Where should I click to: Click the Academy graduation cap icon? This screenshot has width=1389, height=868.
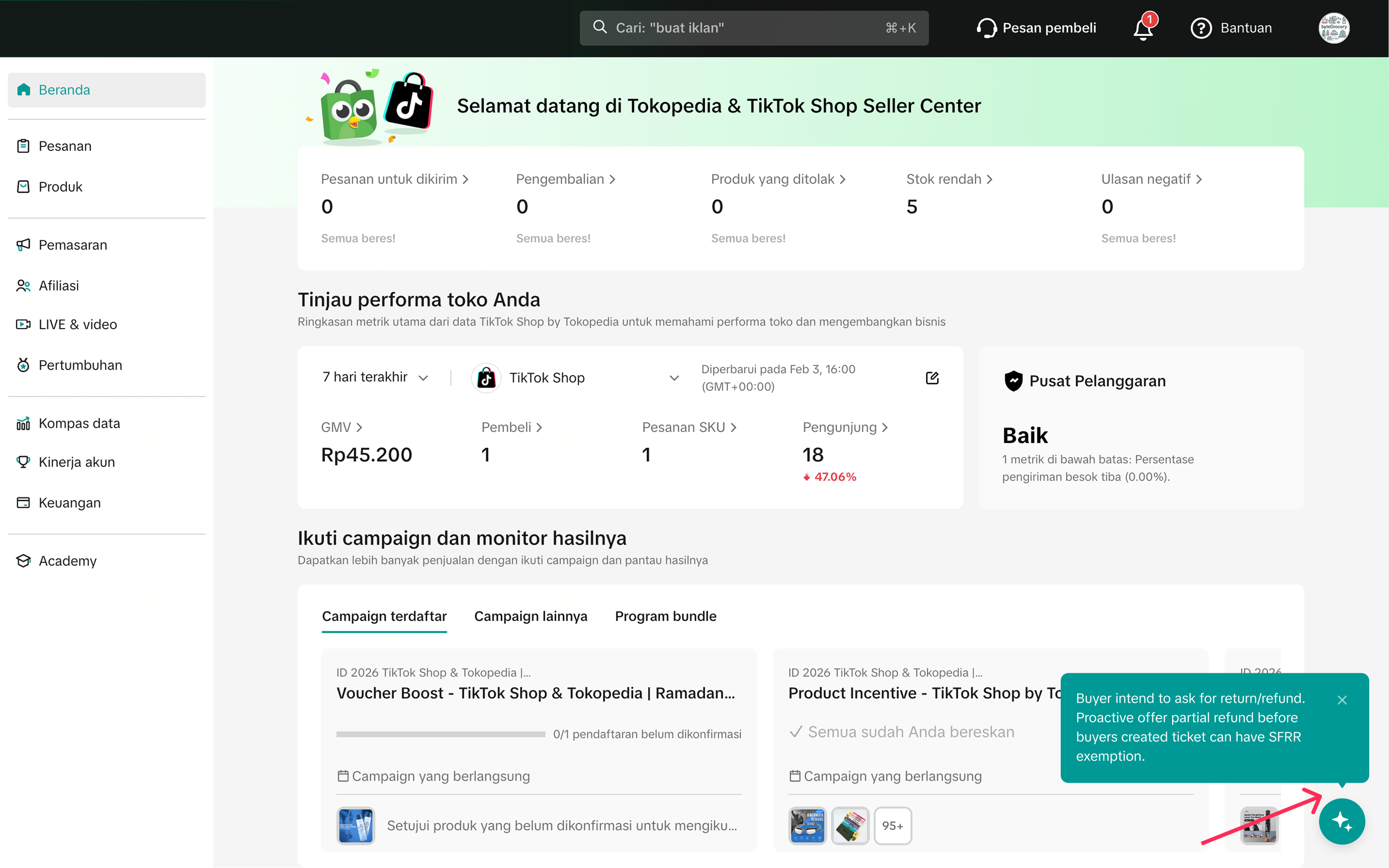coord(24,561)
